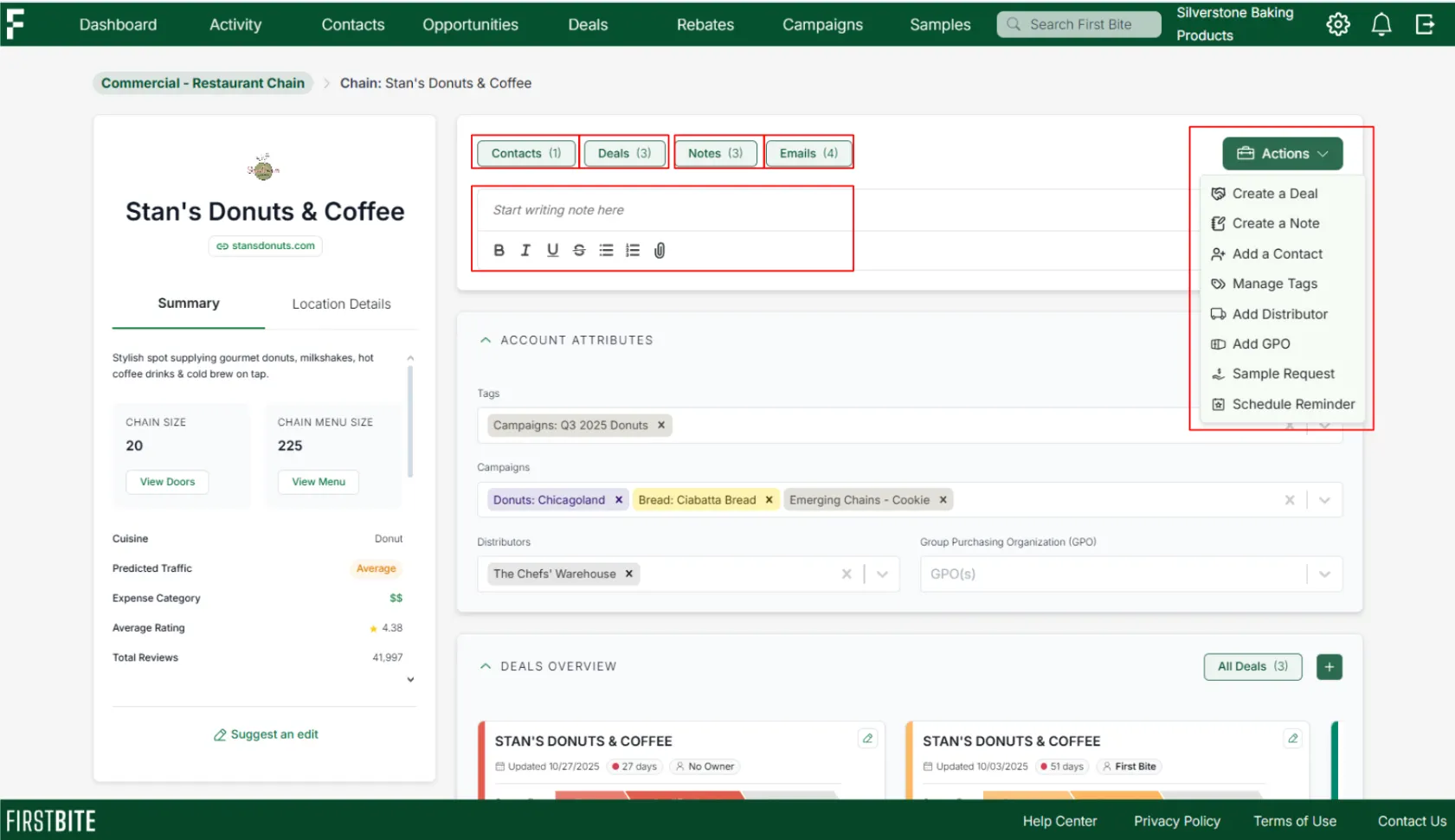Open the settings gear icon

point(1338,24)
